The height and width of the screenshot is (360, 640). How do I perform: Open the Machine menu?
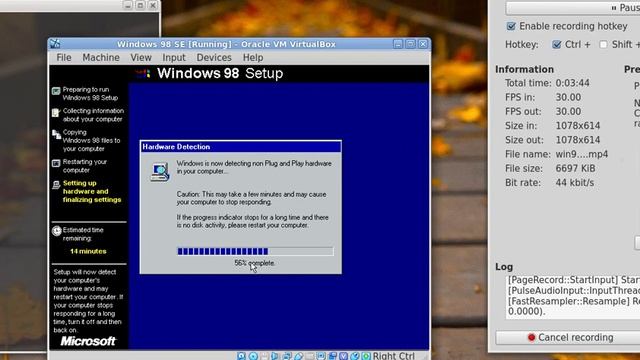pyautogui.click(x=101, y=58)
